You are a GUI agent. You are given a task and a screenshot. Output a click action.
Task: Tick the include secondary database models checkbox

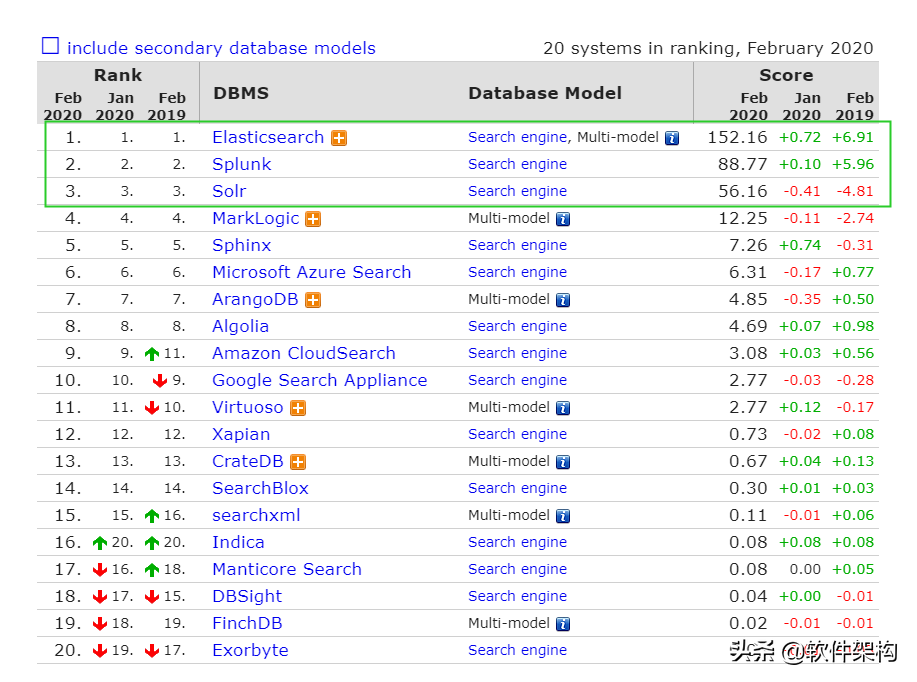click(50, 46)
